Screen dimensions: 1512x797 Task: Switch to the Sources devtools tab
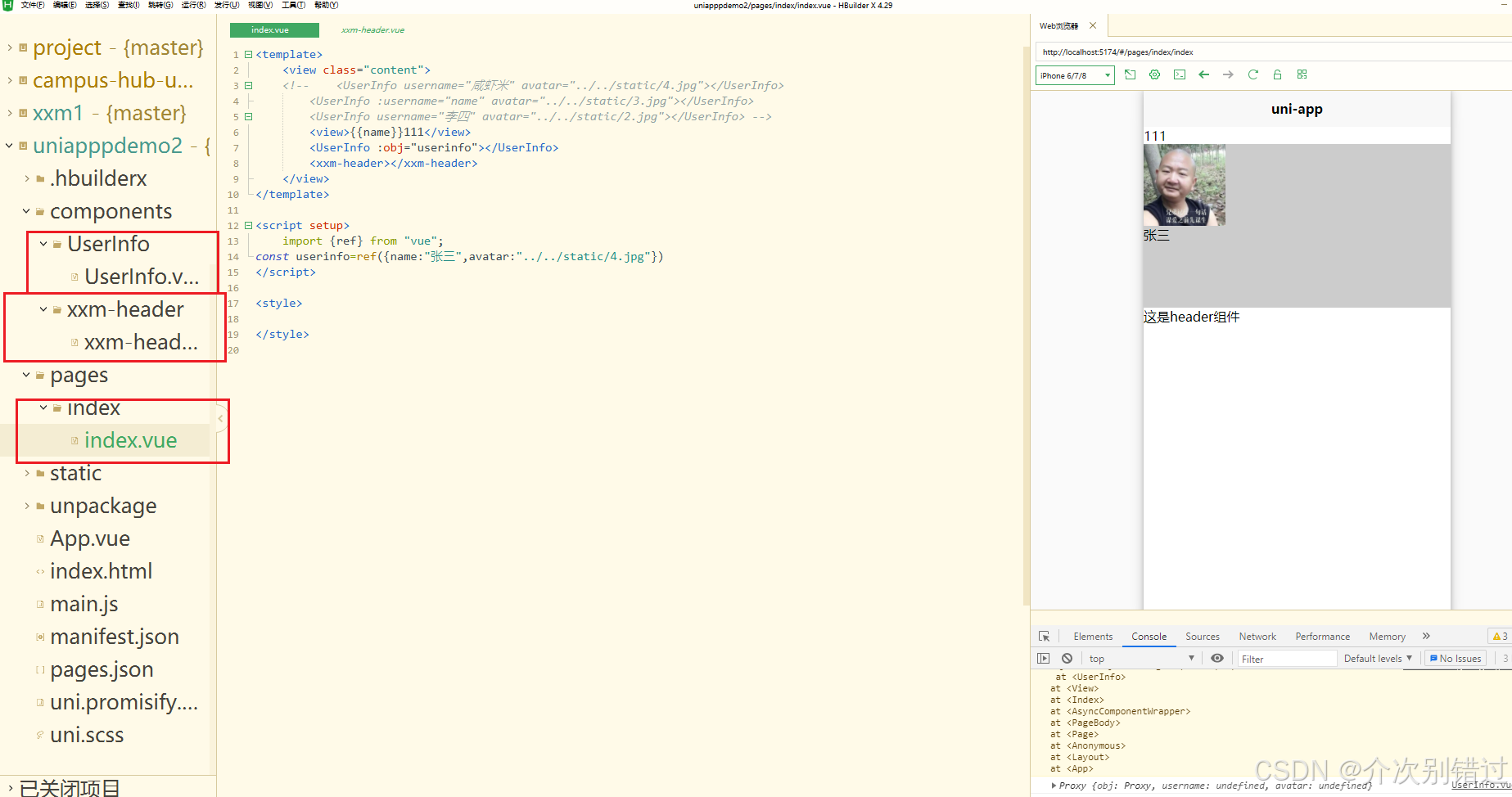[x=1203, y=637]
